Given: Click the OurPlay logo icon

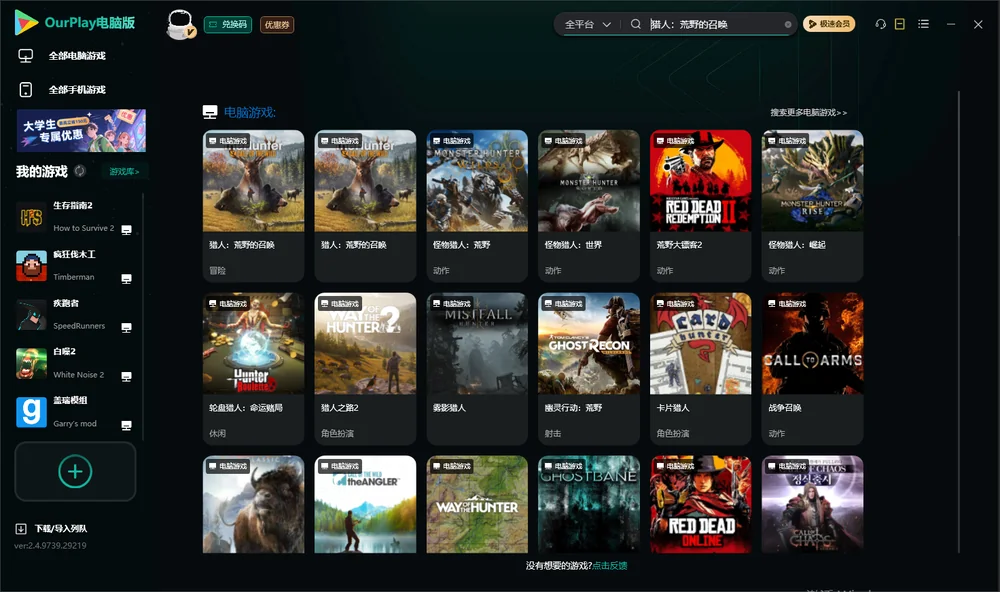Looking at the screenshot, I should 26,22.
